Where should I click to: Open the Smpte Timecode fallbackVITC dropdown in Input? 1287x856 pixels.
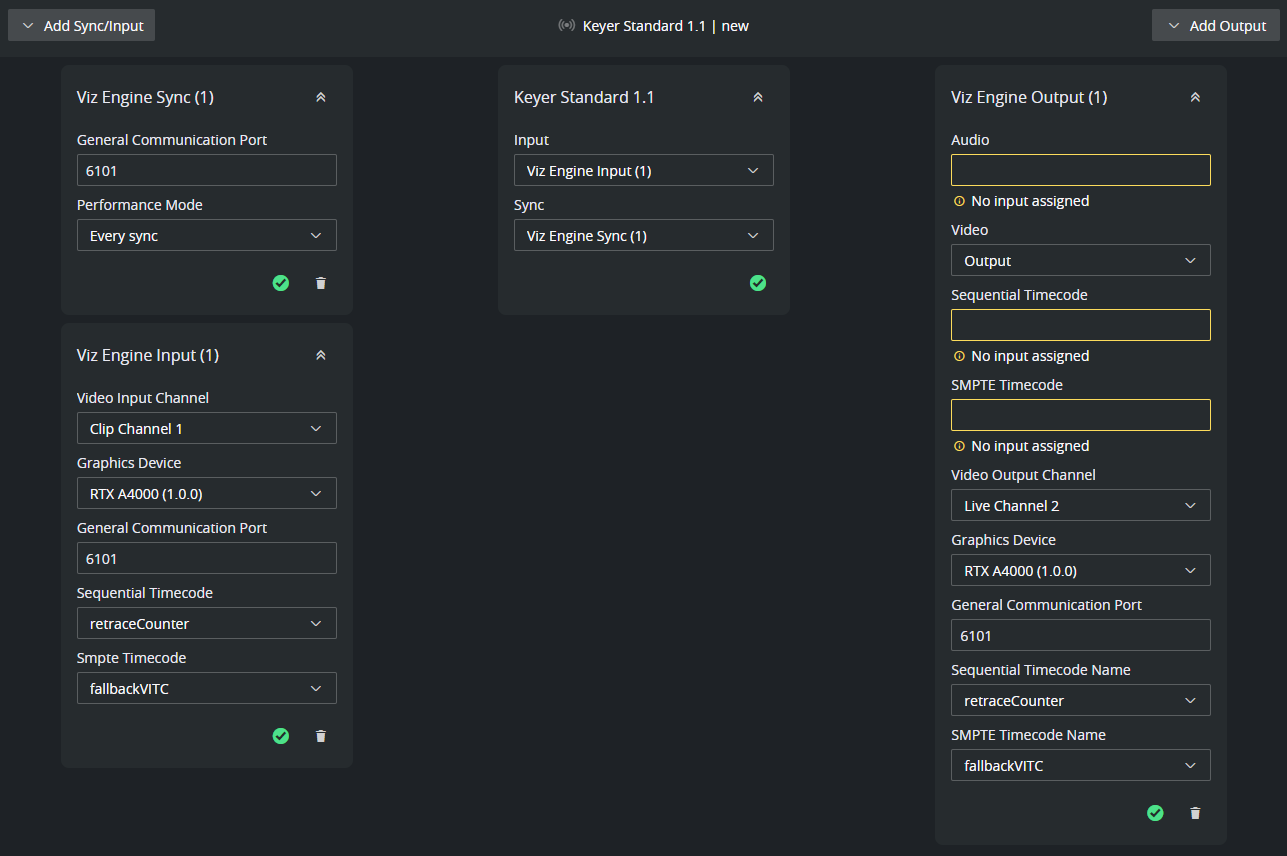207,689
